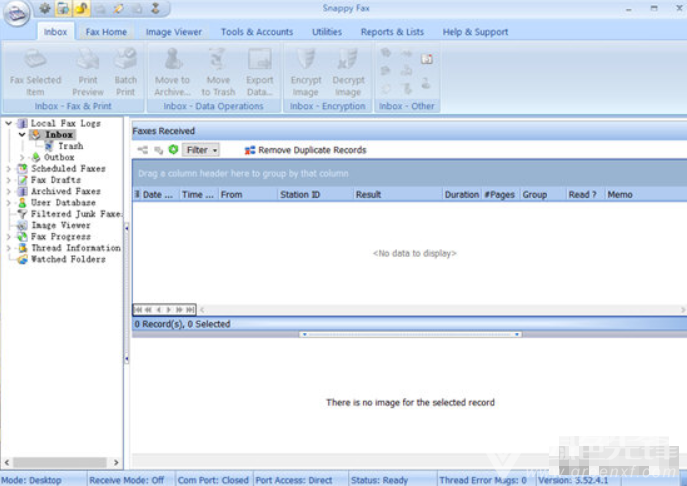This screenshot has height=486, width=687.
Task: Select Fax Drafts in the tree
Action: (x=56, y=180)
